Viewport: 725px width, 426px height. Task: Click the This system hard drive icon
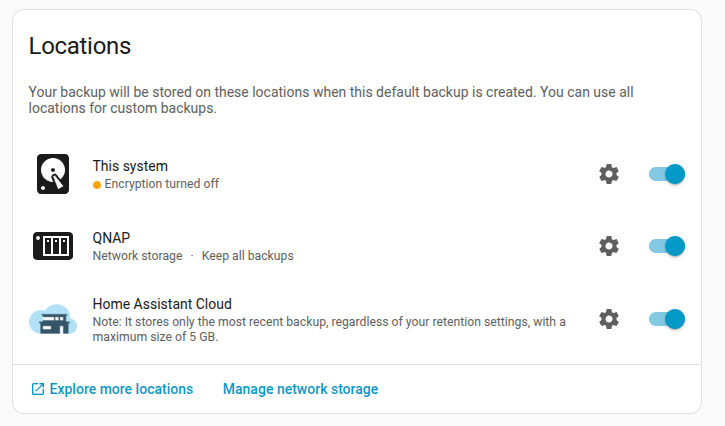(53, 174)
